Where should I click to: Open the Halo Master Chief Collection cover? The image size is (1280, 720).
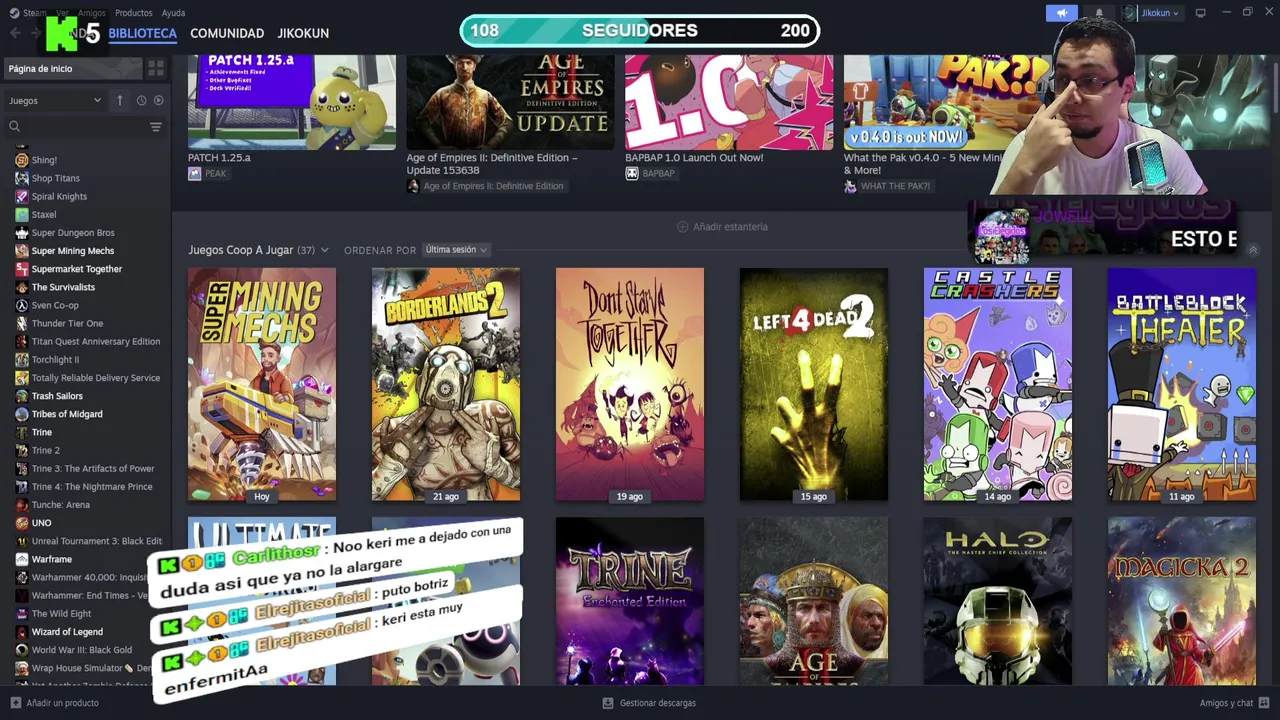click(998, 601)
